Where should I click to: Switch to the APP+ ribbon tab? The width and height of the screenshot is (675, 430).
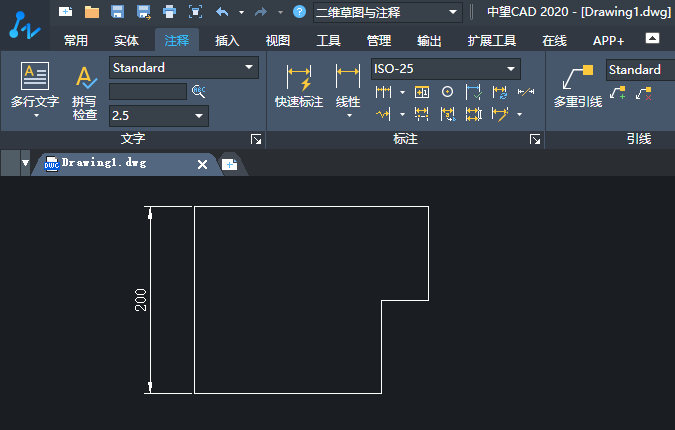[x=608, y=40]
